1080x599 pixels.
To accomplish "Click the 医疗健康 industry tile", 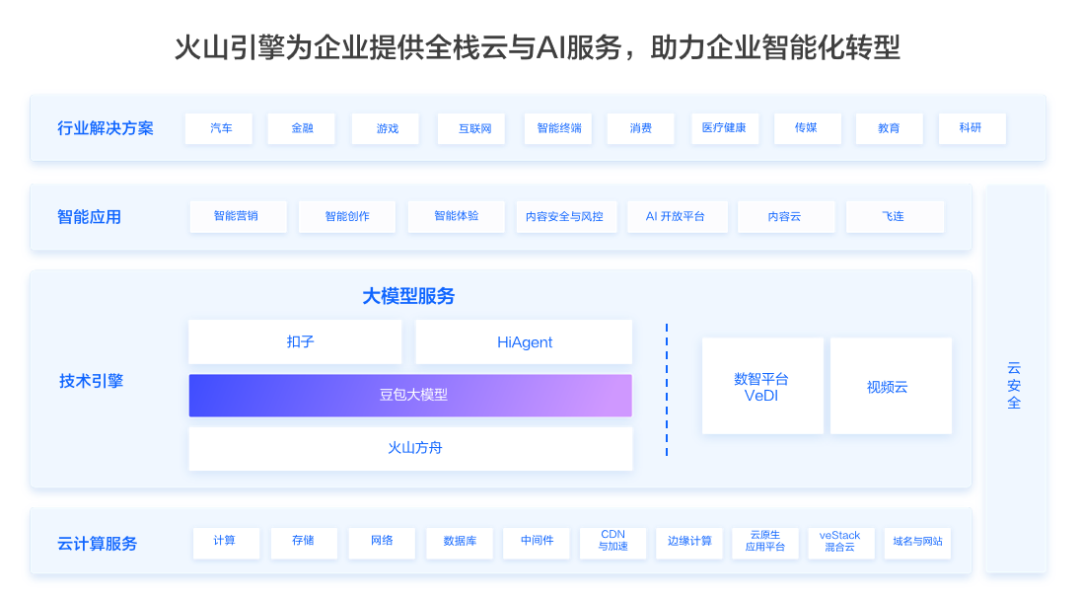I will tap(724, 128).
